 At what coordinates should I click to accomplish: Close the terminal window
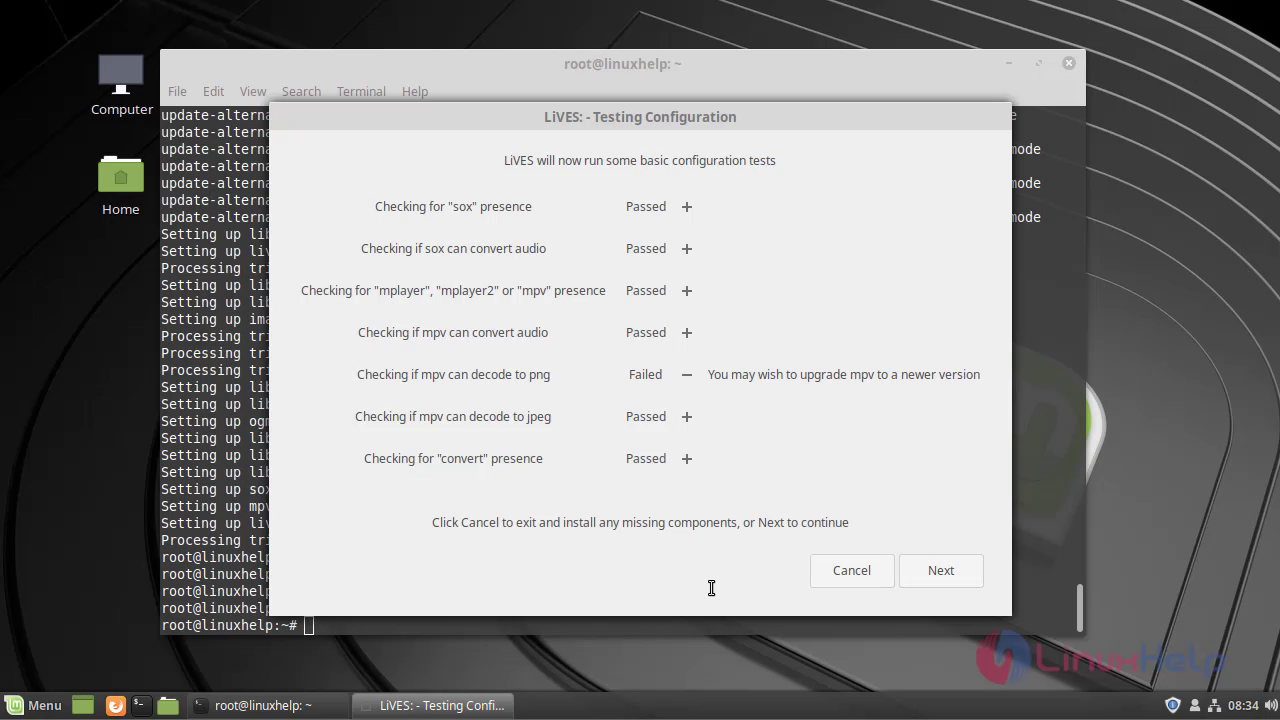pyautogui.click(x=1068, y=63)
